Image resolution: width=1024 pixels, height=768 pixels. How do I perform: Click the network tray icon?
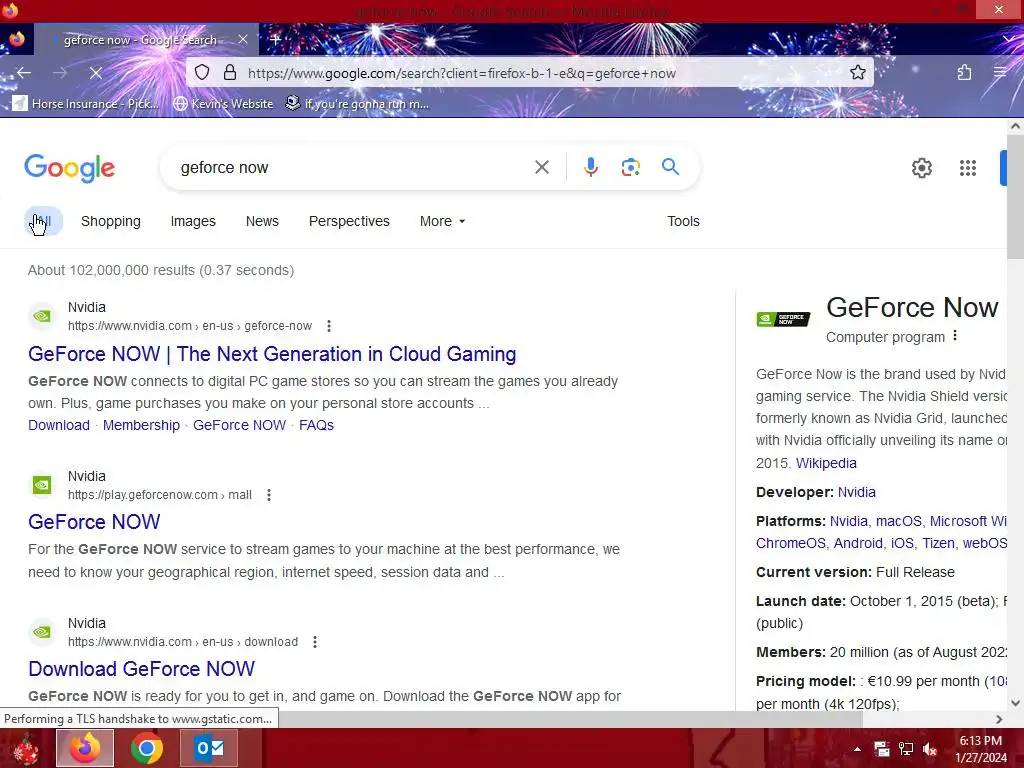[x=906, y=749]
